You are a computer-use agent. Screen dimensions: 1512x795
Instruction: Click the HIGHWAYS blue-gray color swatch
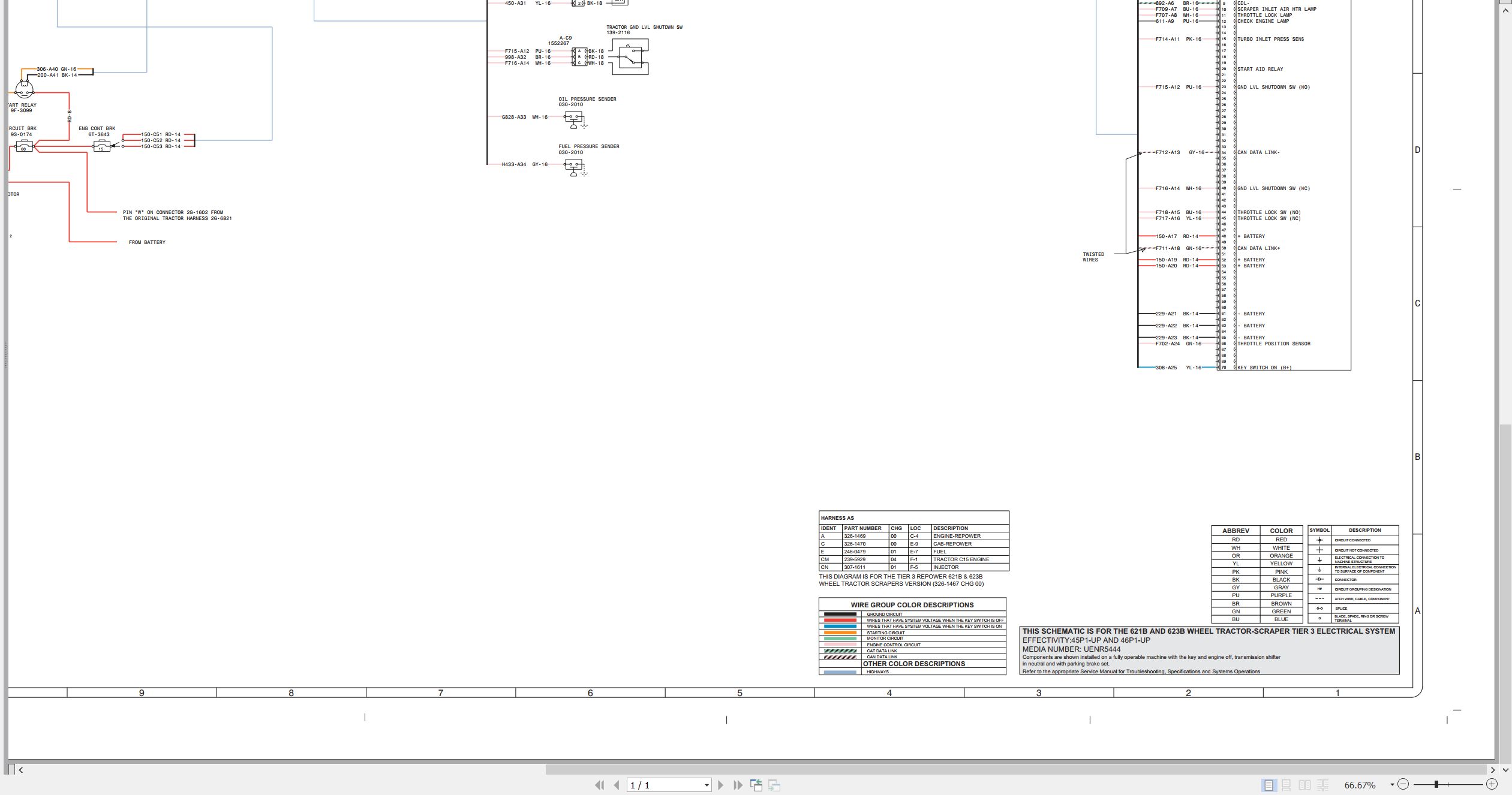tap(840, 672)
